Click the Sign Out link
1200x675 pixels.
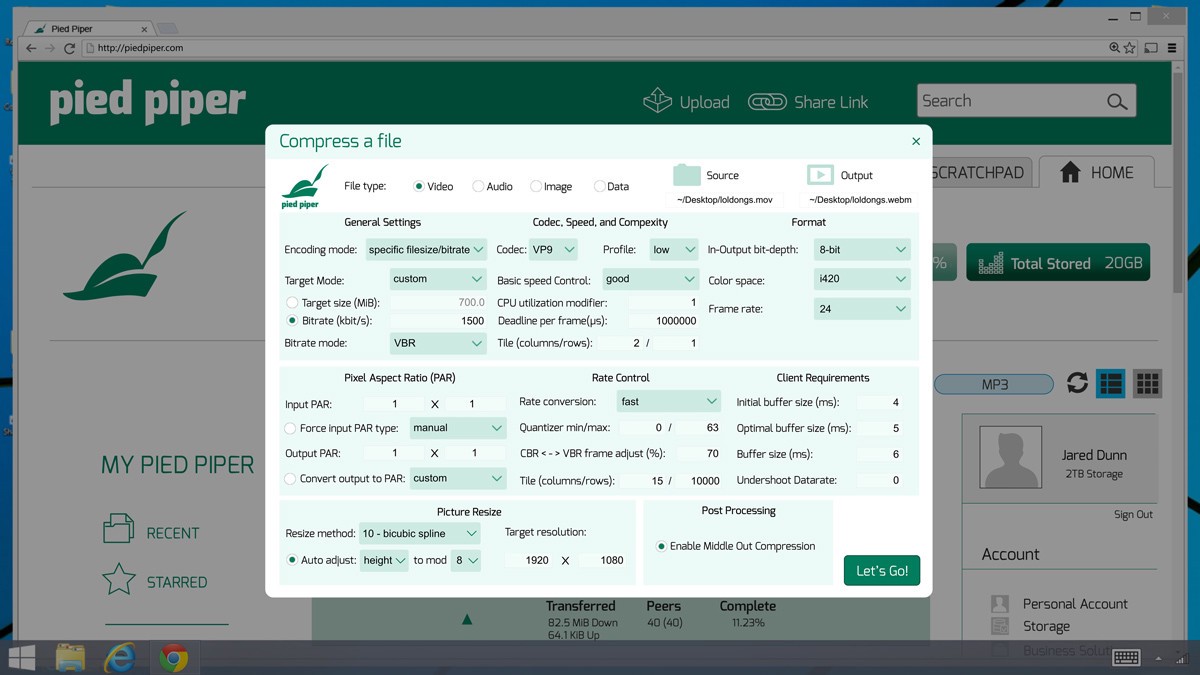pos(1133,514)
